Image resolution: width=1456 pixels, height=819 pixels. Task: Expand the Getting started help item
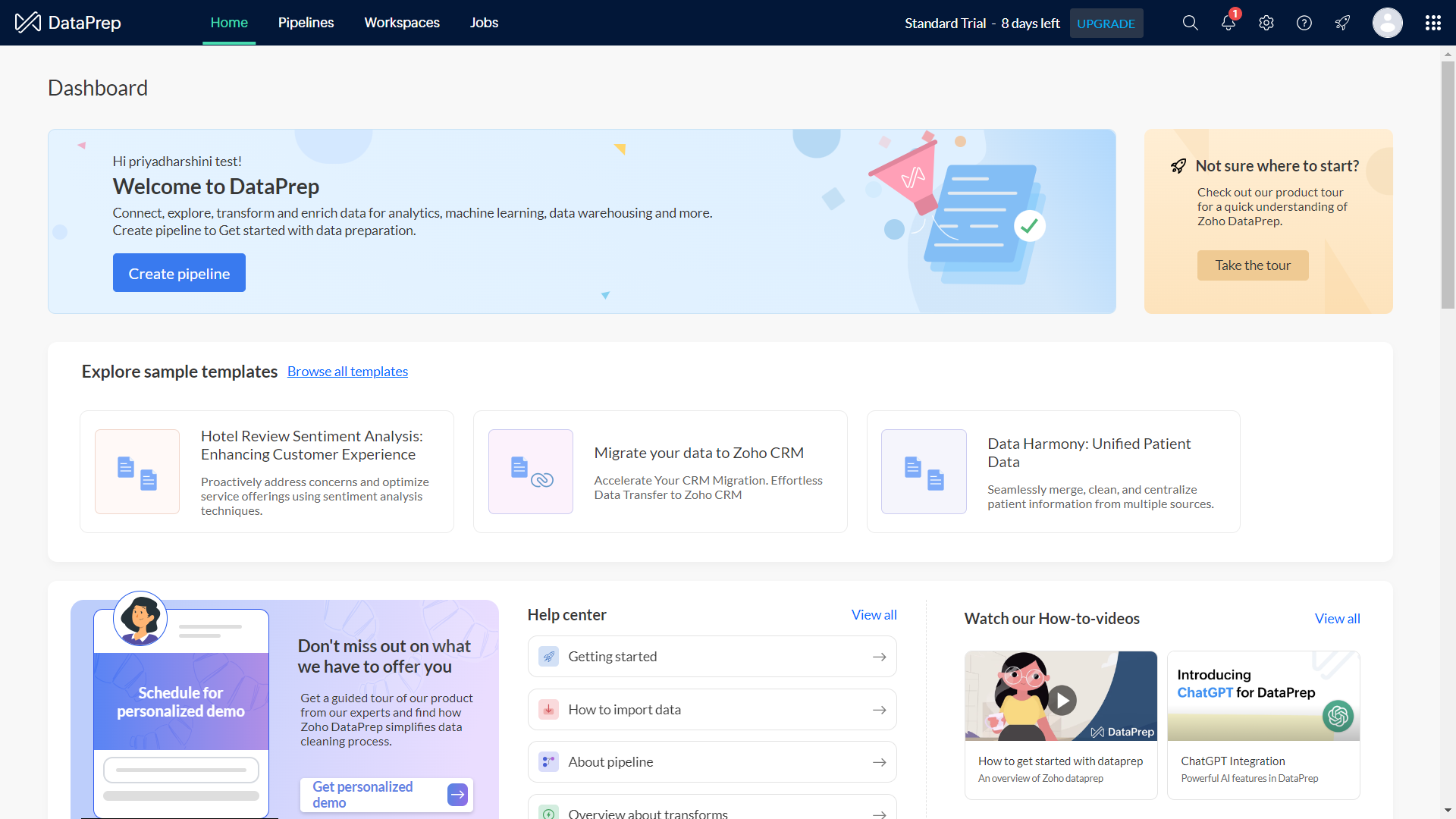(x=711, y=657)
